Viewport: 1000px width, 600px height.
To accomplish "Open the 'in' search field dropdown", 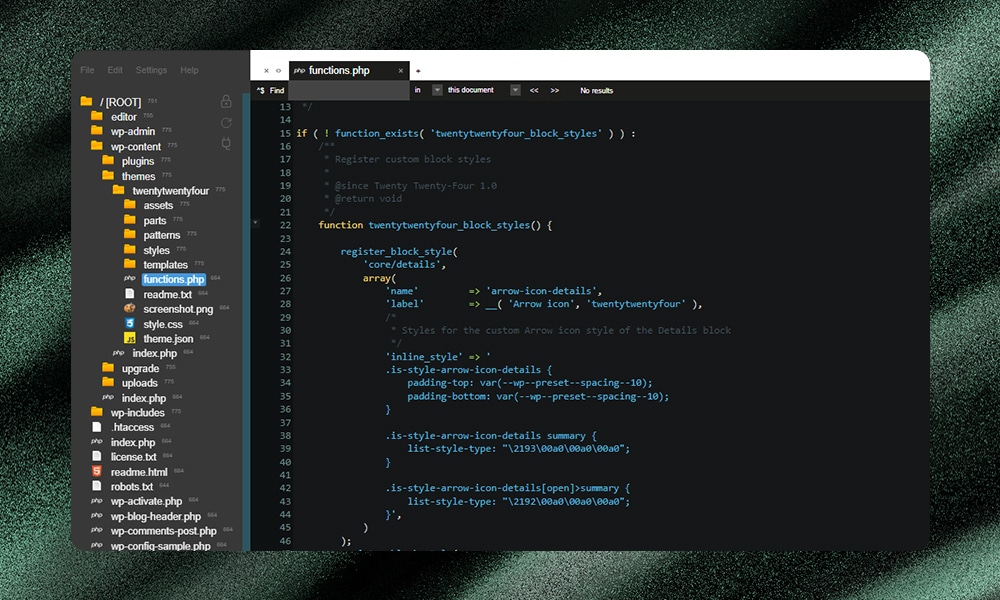I will 437,90.
